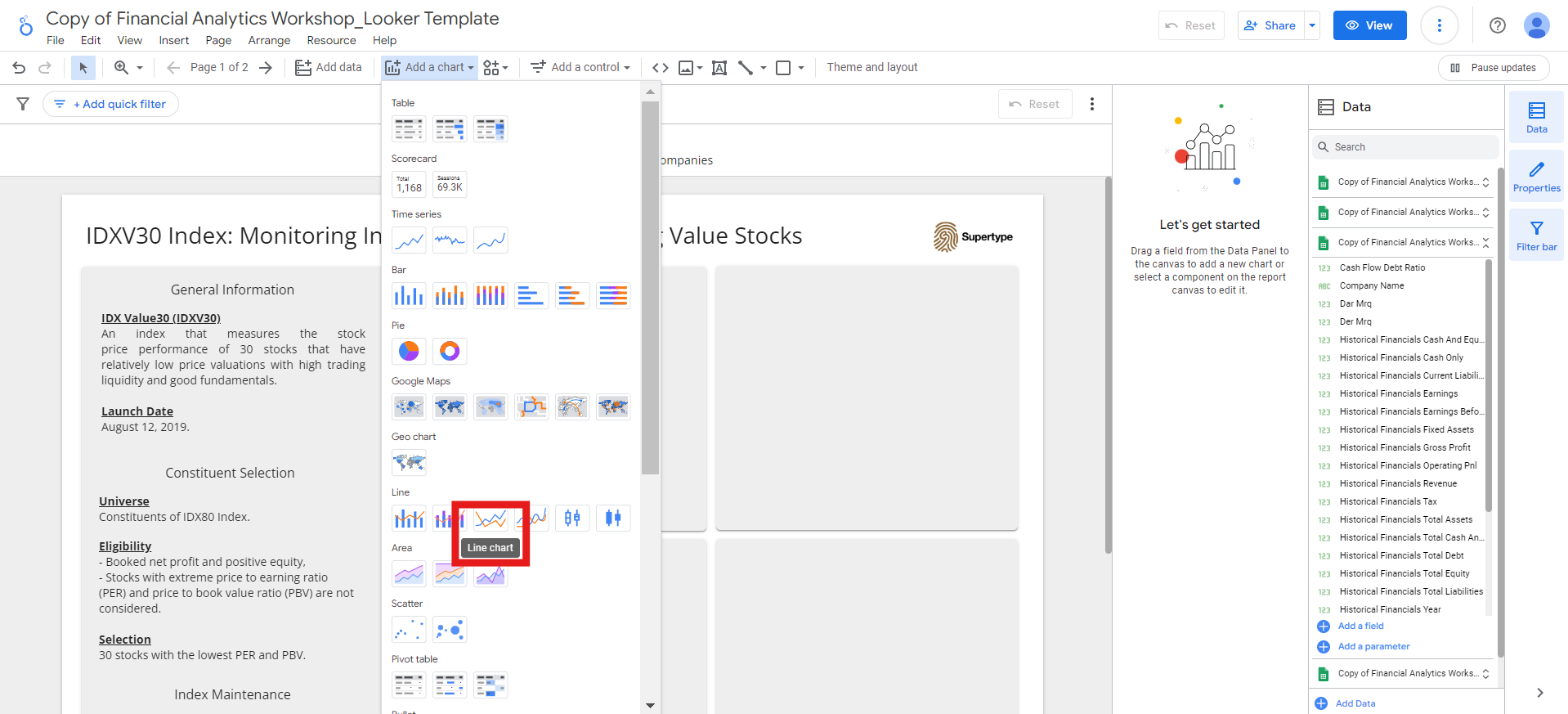Open the community visualizations dropdown
This screenshot has height=714, width=1568.
pos(495,68)
